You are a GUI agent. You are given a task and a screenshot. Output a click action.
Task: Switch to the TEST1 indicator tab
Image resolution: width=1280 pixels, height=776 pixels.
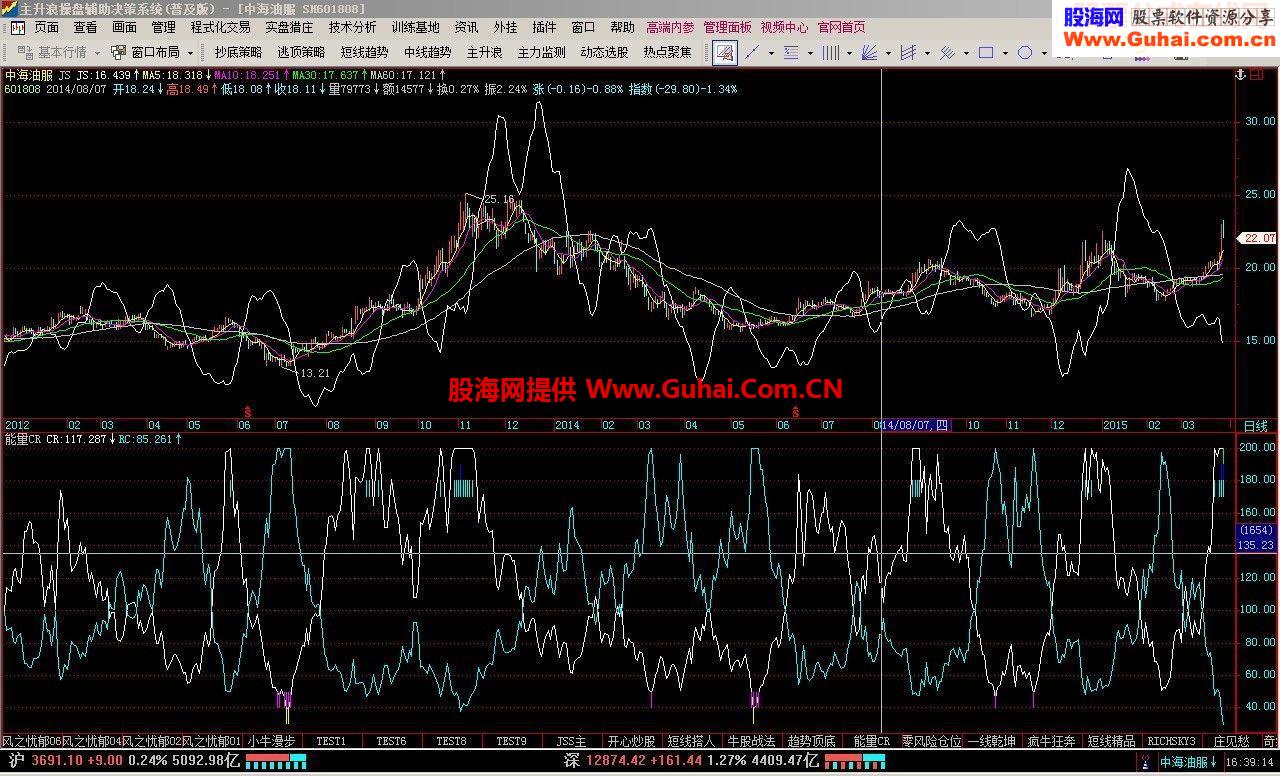tap(331, 741)
